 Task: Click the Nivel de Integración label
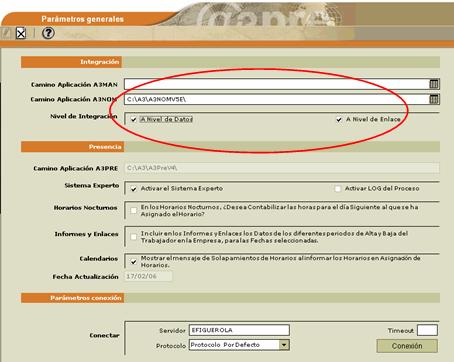84,116
